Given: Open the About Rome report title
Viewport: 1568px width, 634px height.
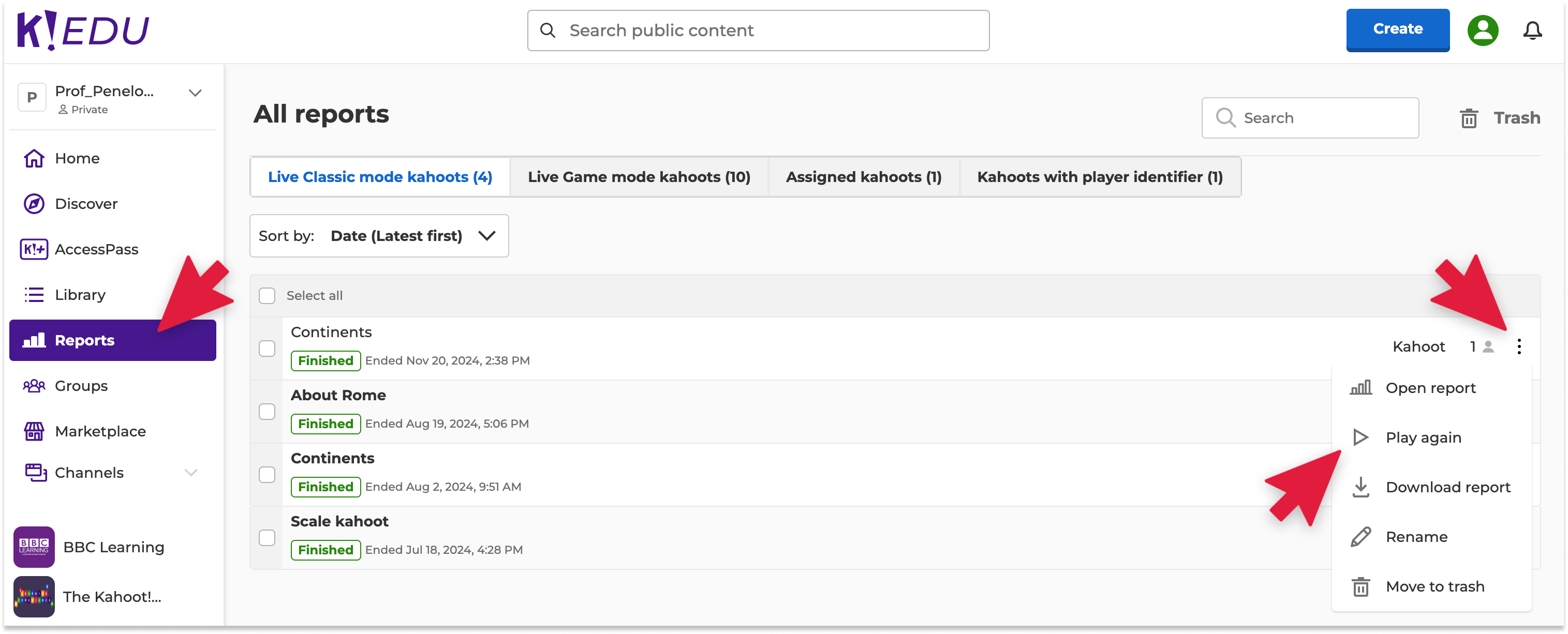Looking at the screenshot, I should tap(338, 396).
